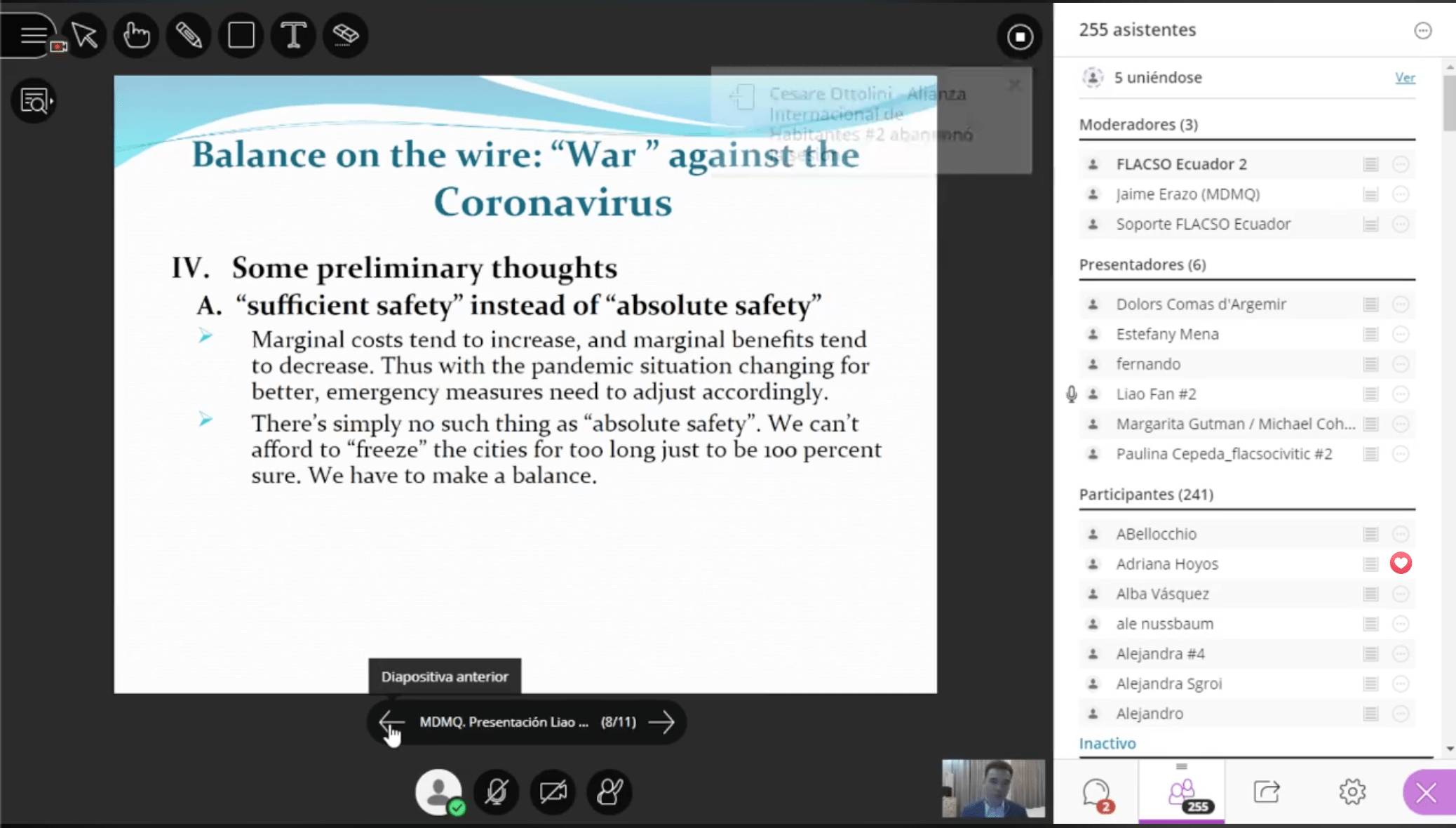Select the Text annotation tool
Viewport: 1456px width, 828px height.
pos(293,35)
